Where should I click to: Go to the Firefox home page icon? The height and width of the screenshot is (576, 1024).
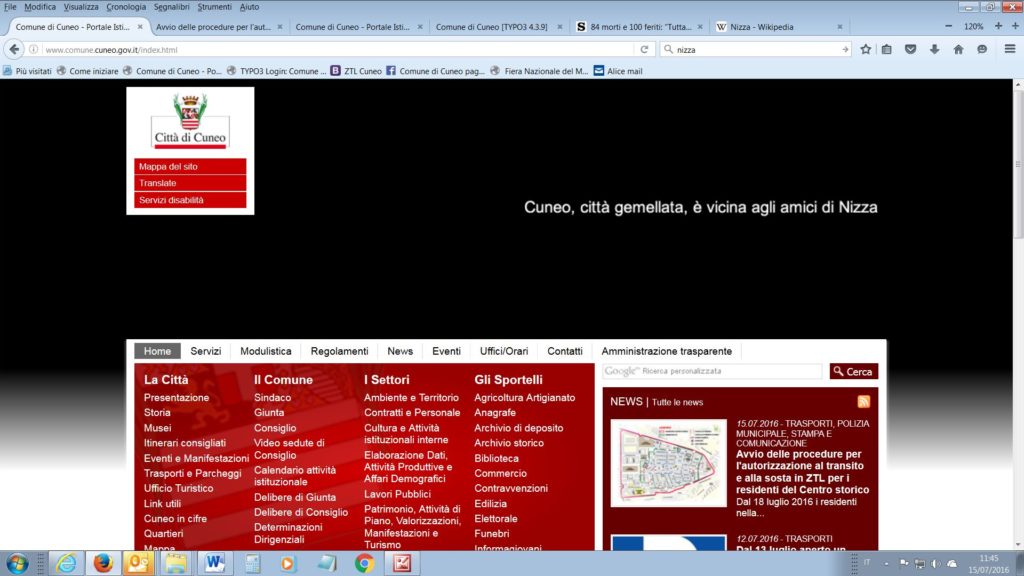pos(958,50)
